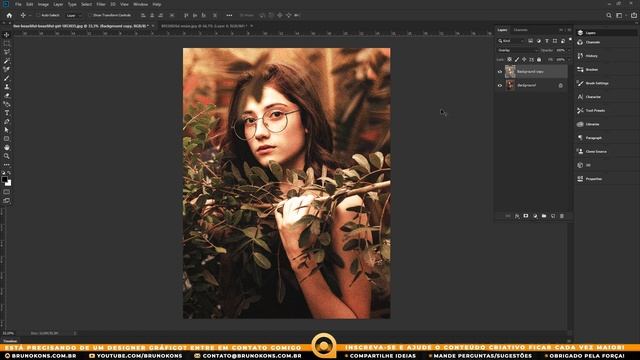The height and width of the screenshot is (360, 640).
Task: Open more align options three-dots button
Action: pyautogui.click(x=229, y=16)
